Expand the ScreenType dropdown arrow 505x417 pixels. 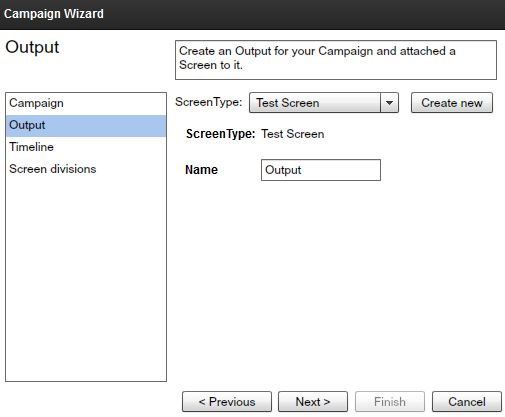(389, 103)
